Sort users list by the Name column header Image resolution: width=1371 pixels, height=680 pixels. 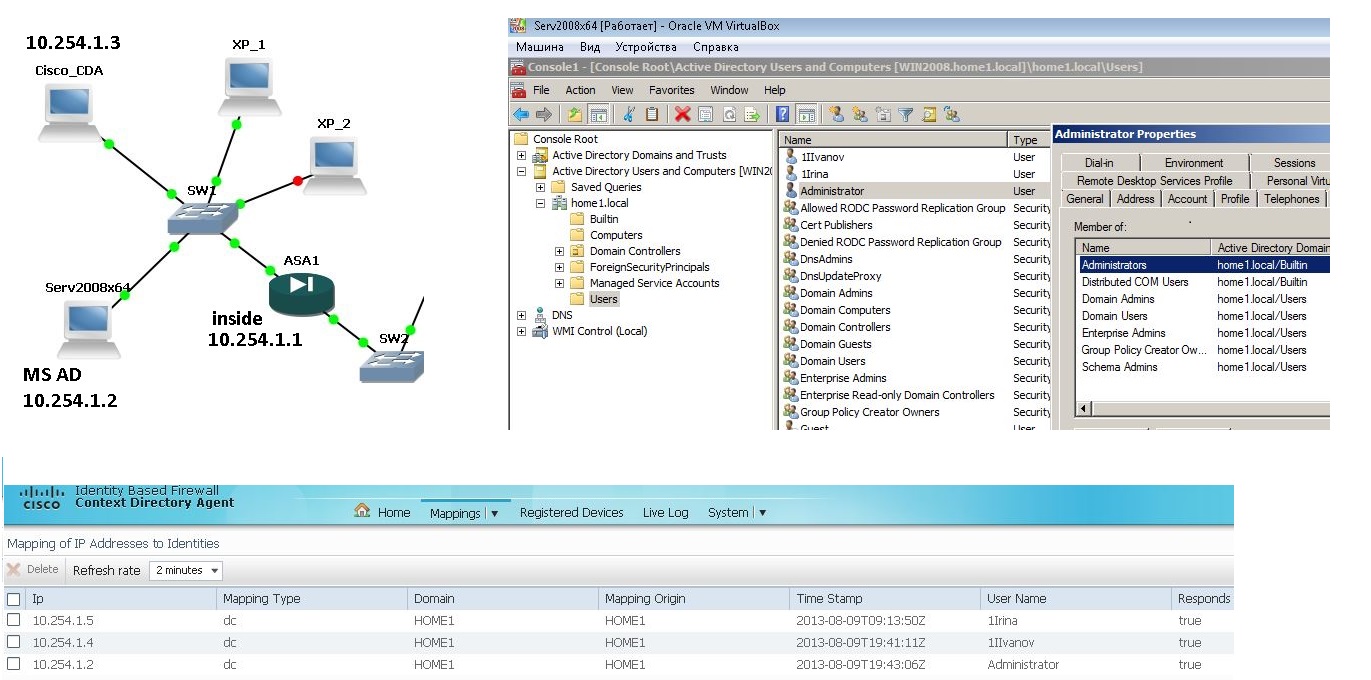893,140
